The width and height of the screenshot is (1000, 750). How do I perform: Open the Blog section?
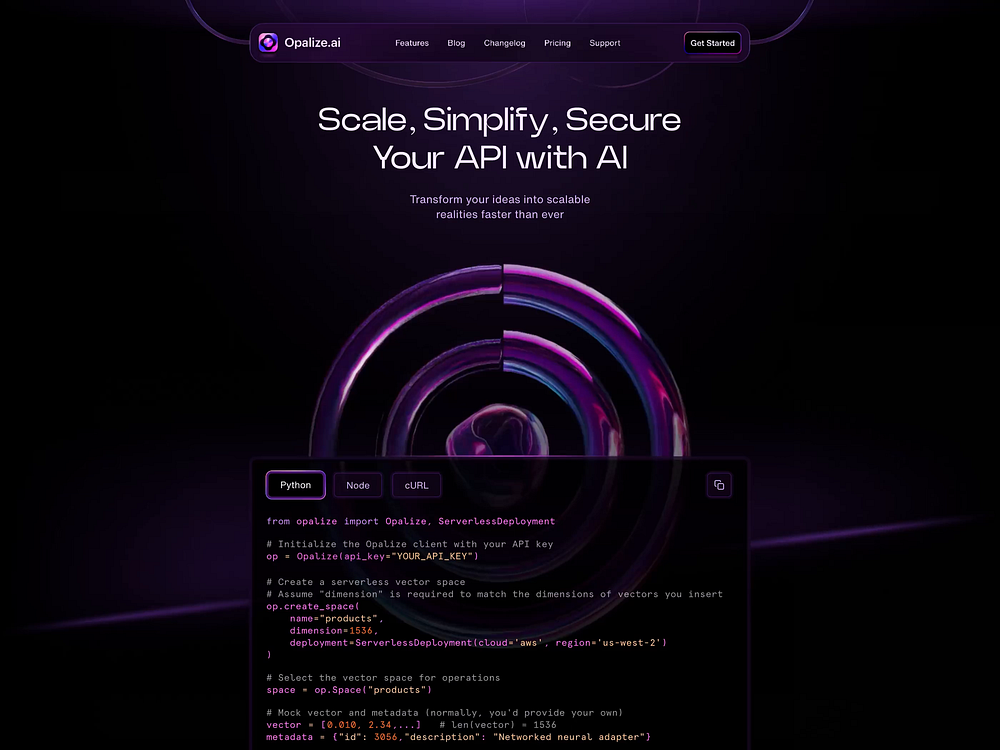[456, 43]
